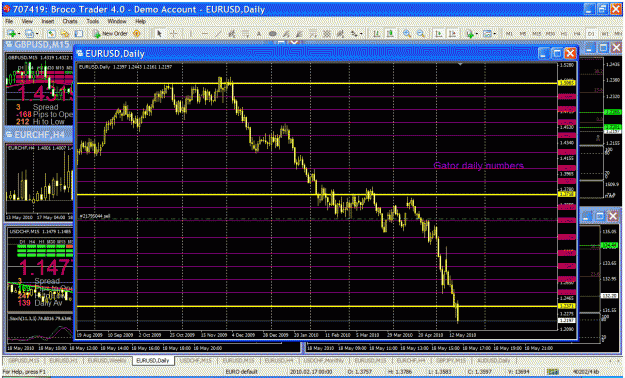Switch to M30 timeframe
The width and height of the screenshot is (625, 378).
click(550, 34)
